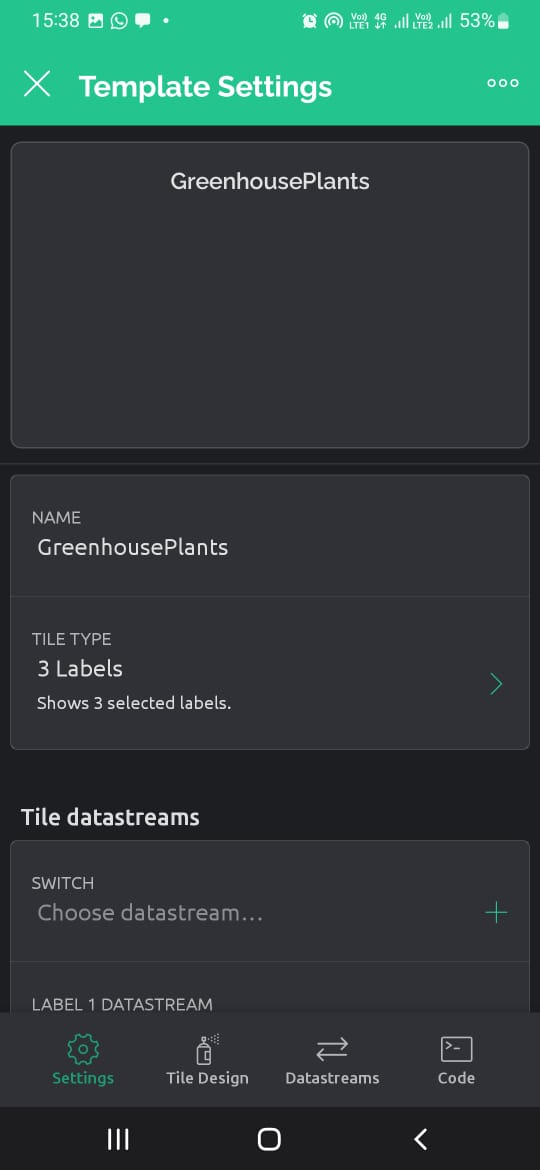Screen dimensions: 540x1170
Task: Open the Label 1 Datastream row
Action: click(x=270, y=987)
